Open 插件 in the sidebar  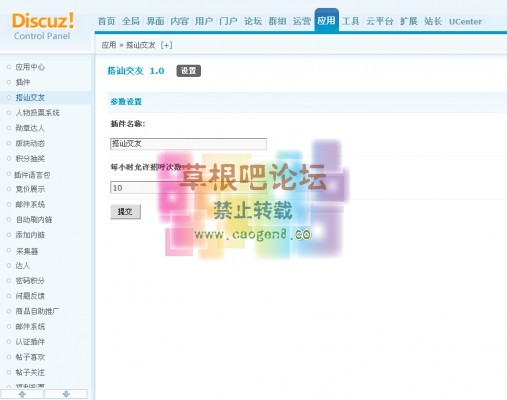23,82
